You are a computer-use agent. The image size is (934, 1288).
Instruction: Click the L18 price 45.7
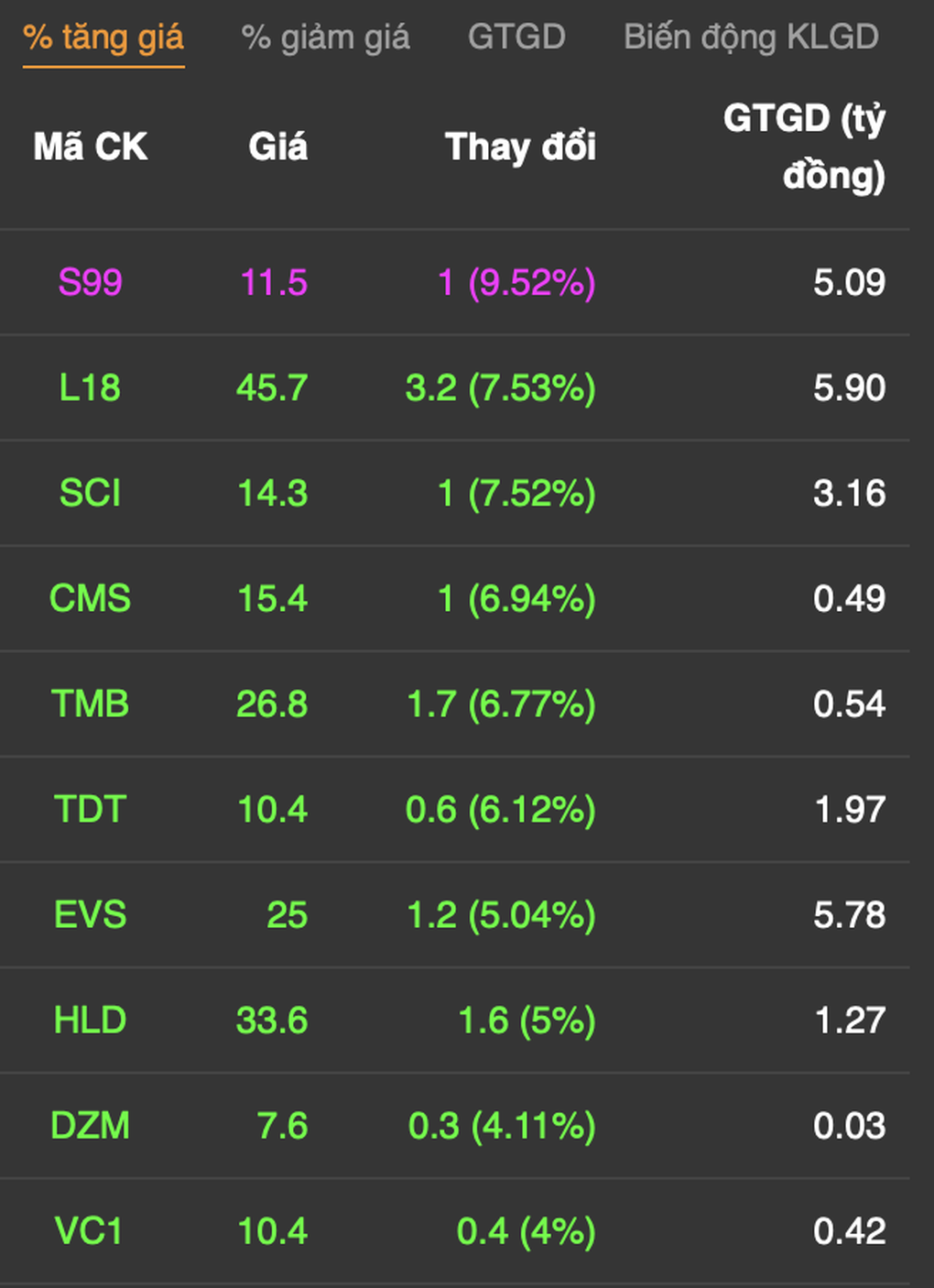[x=272, y=387]
